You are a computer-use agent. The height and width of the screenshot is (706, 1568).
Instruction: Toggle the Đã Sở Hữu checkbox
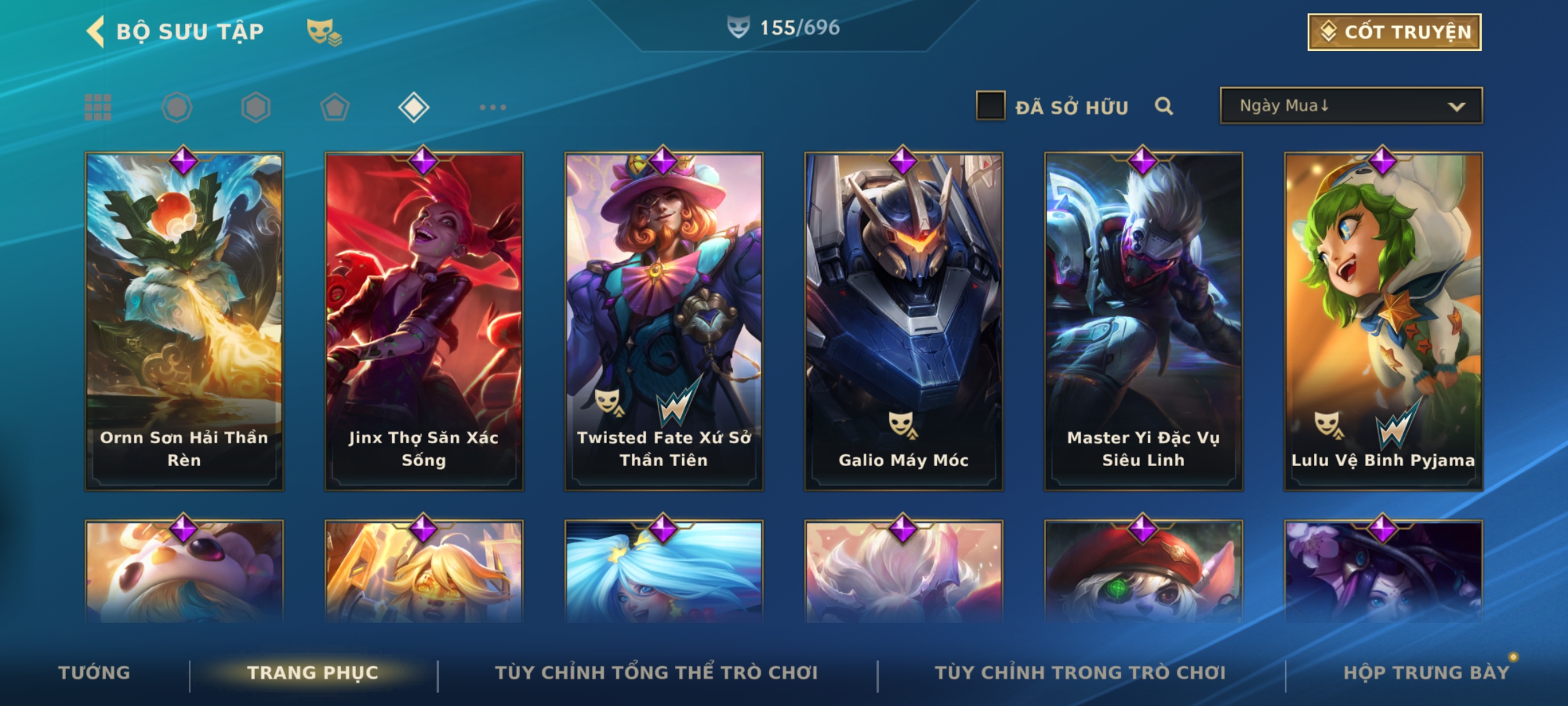coord(990,106)
